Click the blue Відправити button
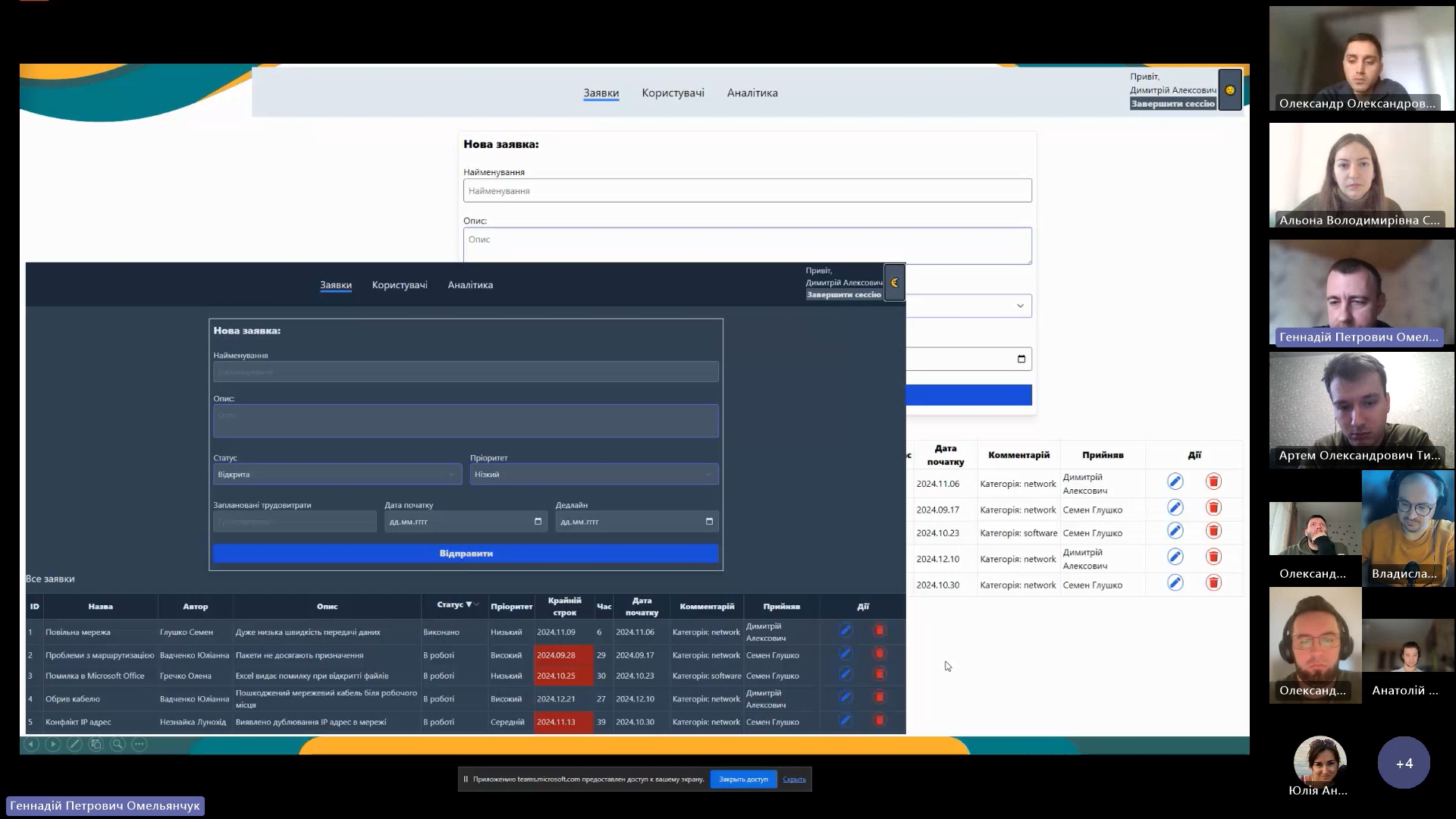This screenshot has width=1456, height=819. coord(465,554)
